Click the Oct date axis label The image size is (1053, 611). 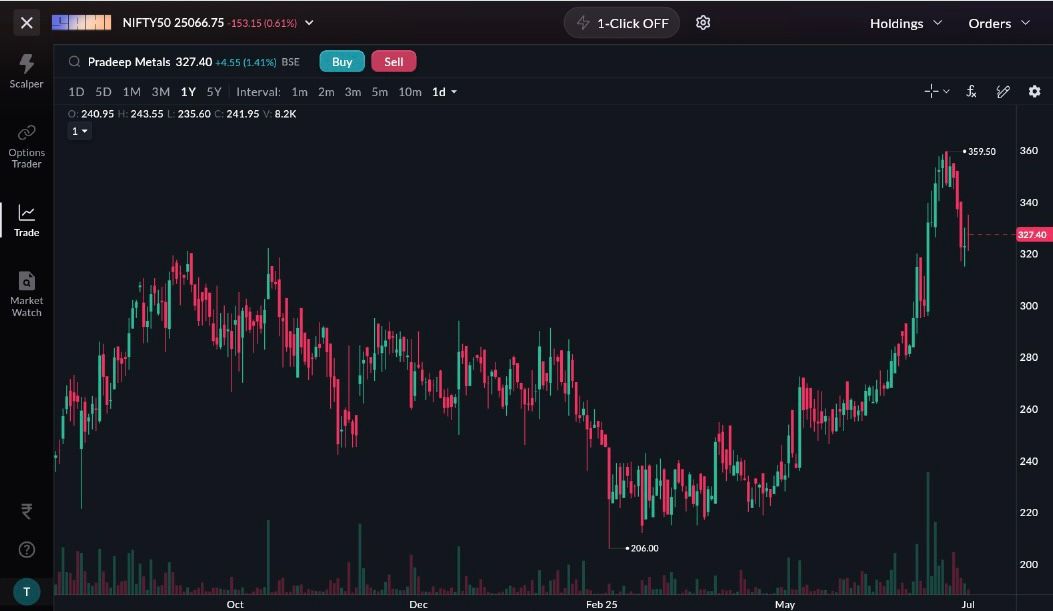tap(235, 604)
